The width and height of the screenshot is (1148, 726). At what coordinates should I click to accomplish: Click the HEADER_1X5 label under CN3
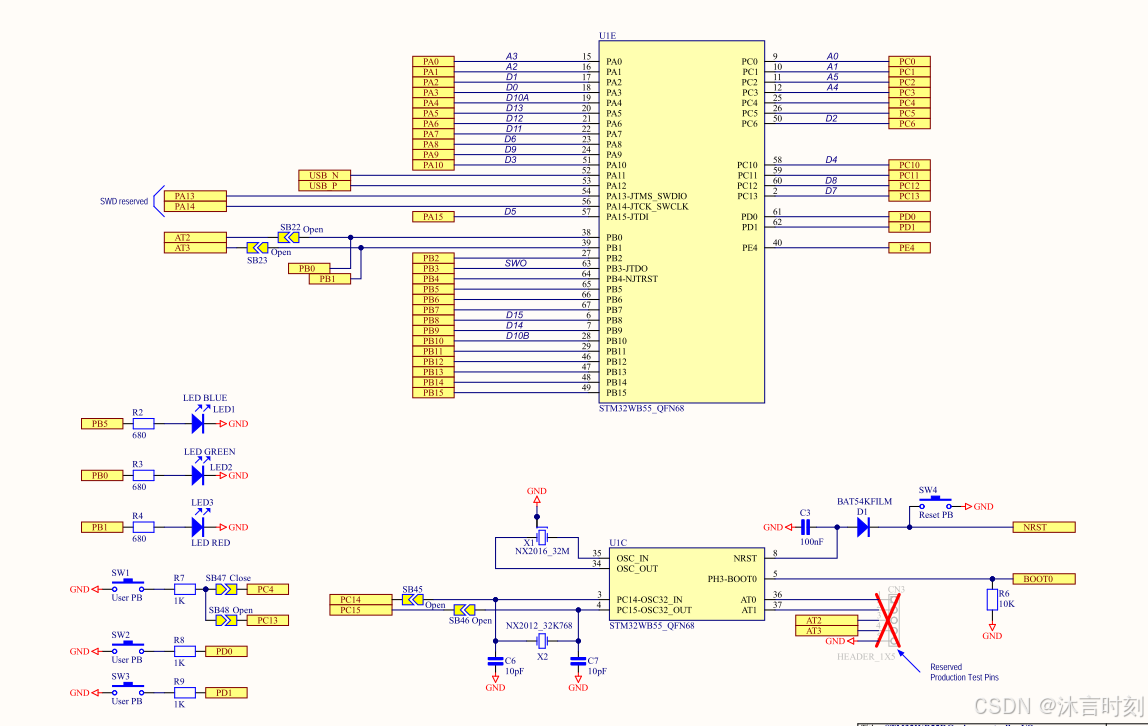866,656
